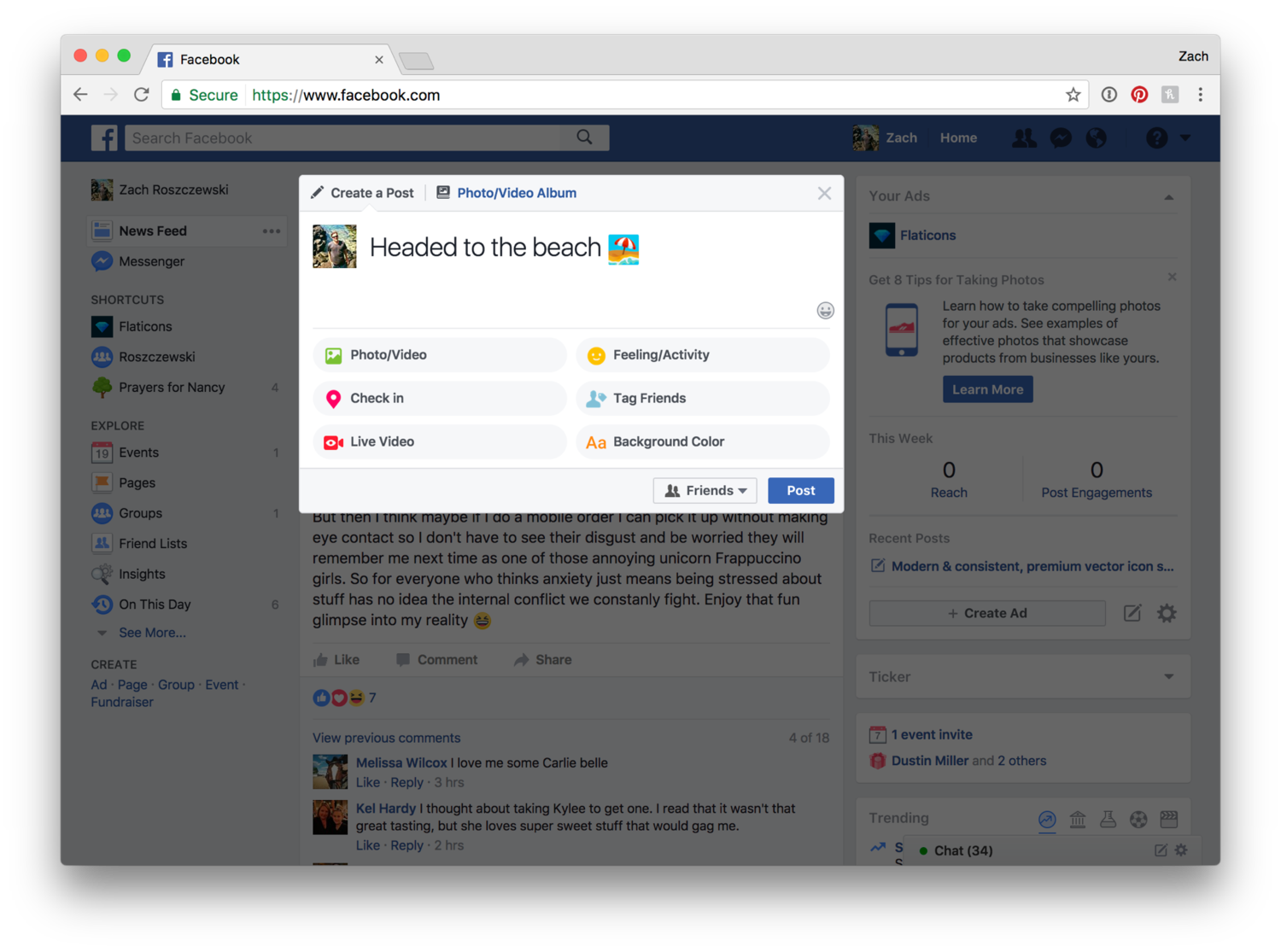Open Messenger icon in top bar
The width and height of the screenshot is (1281, 952).
click(x=1061, y=137)
